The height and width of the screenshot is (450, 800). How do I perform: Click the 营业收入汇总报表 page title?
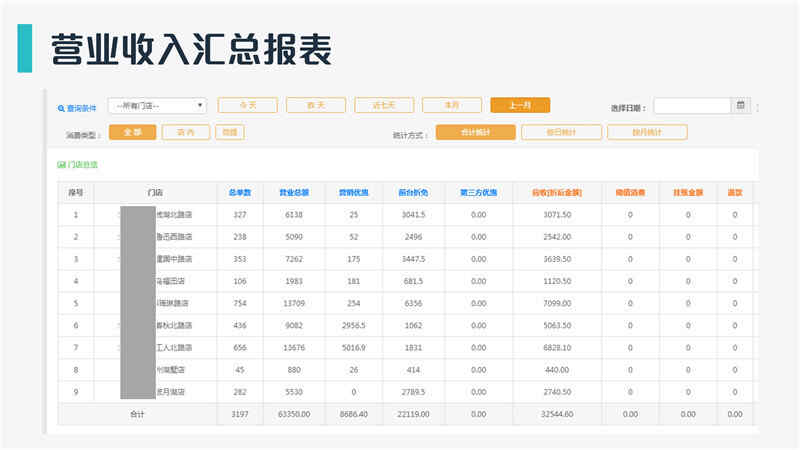(x=191, y=49)
